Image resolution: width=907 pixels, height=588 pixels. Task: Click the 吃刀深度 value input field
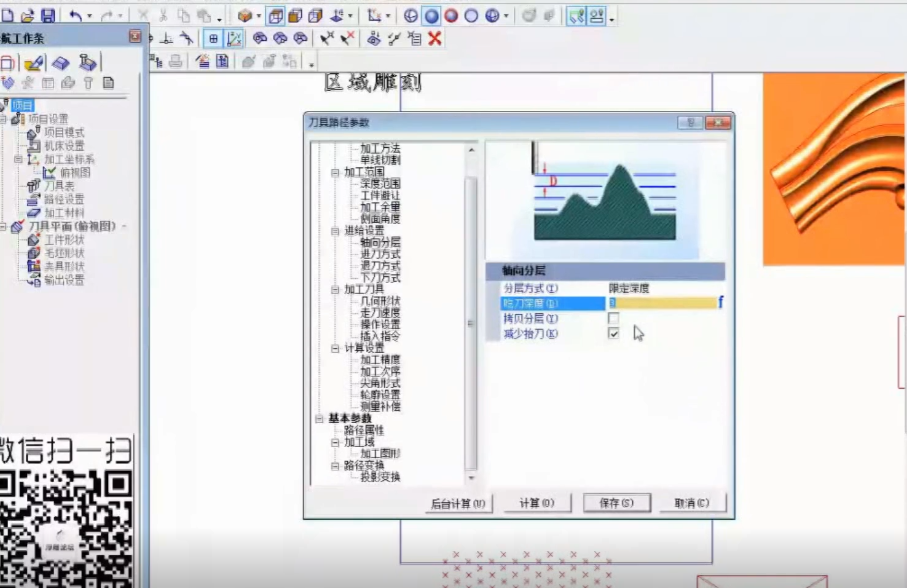[x=660, y=303]
